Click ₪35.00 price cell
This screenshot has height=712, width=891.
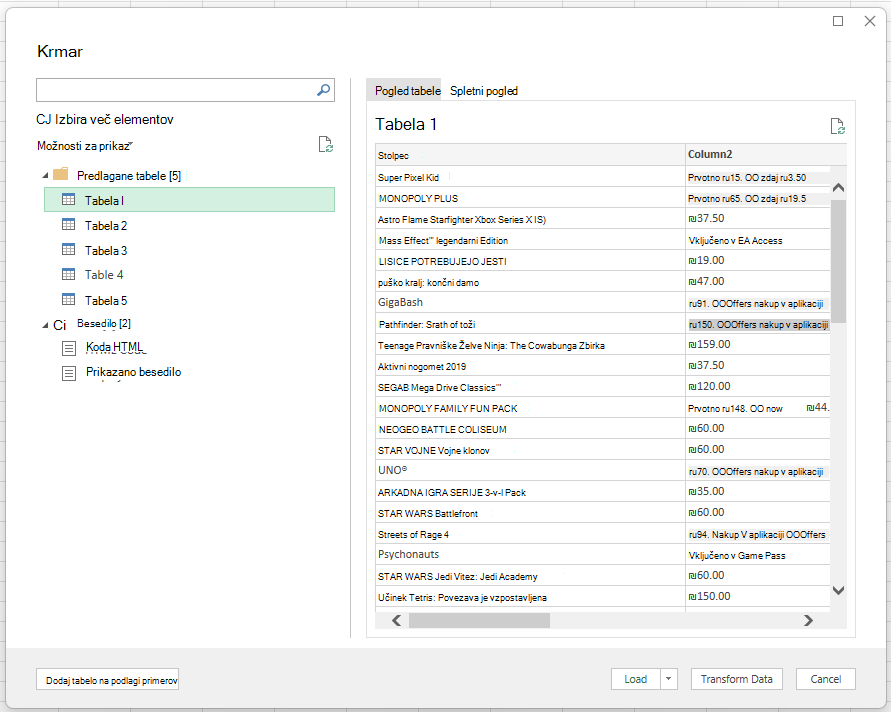[x=757, y=492]
